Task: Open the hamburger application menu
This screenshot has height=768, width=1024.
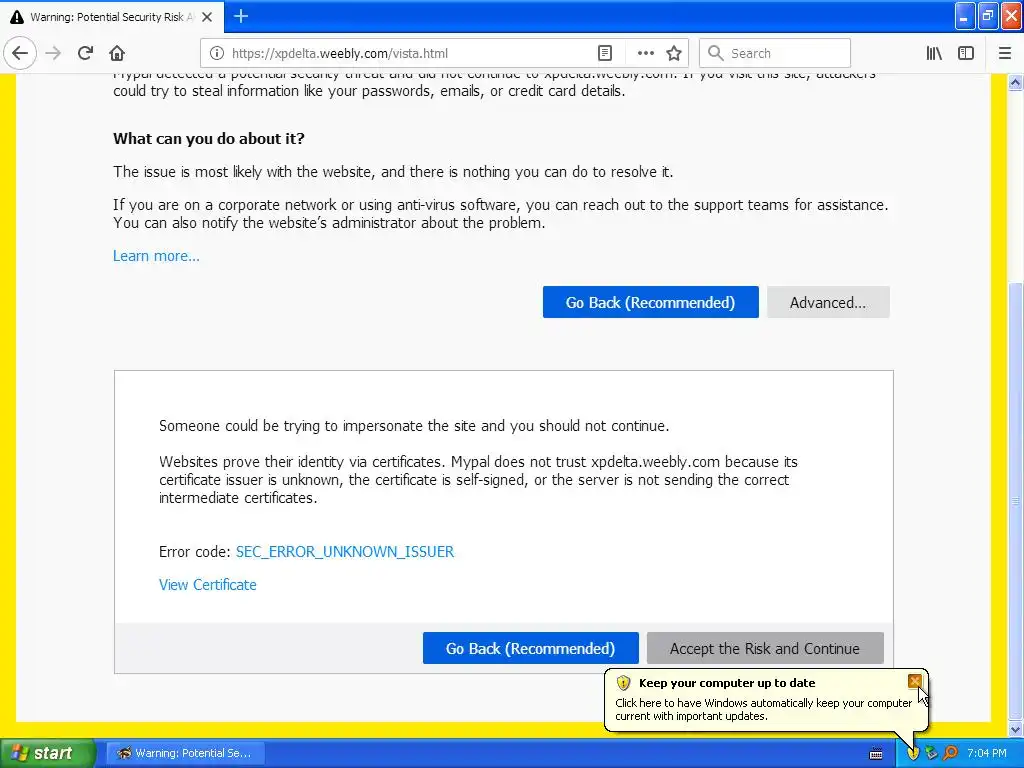Action: 1005,54
